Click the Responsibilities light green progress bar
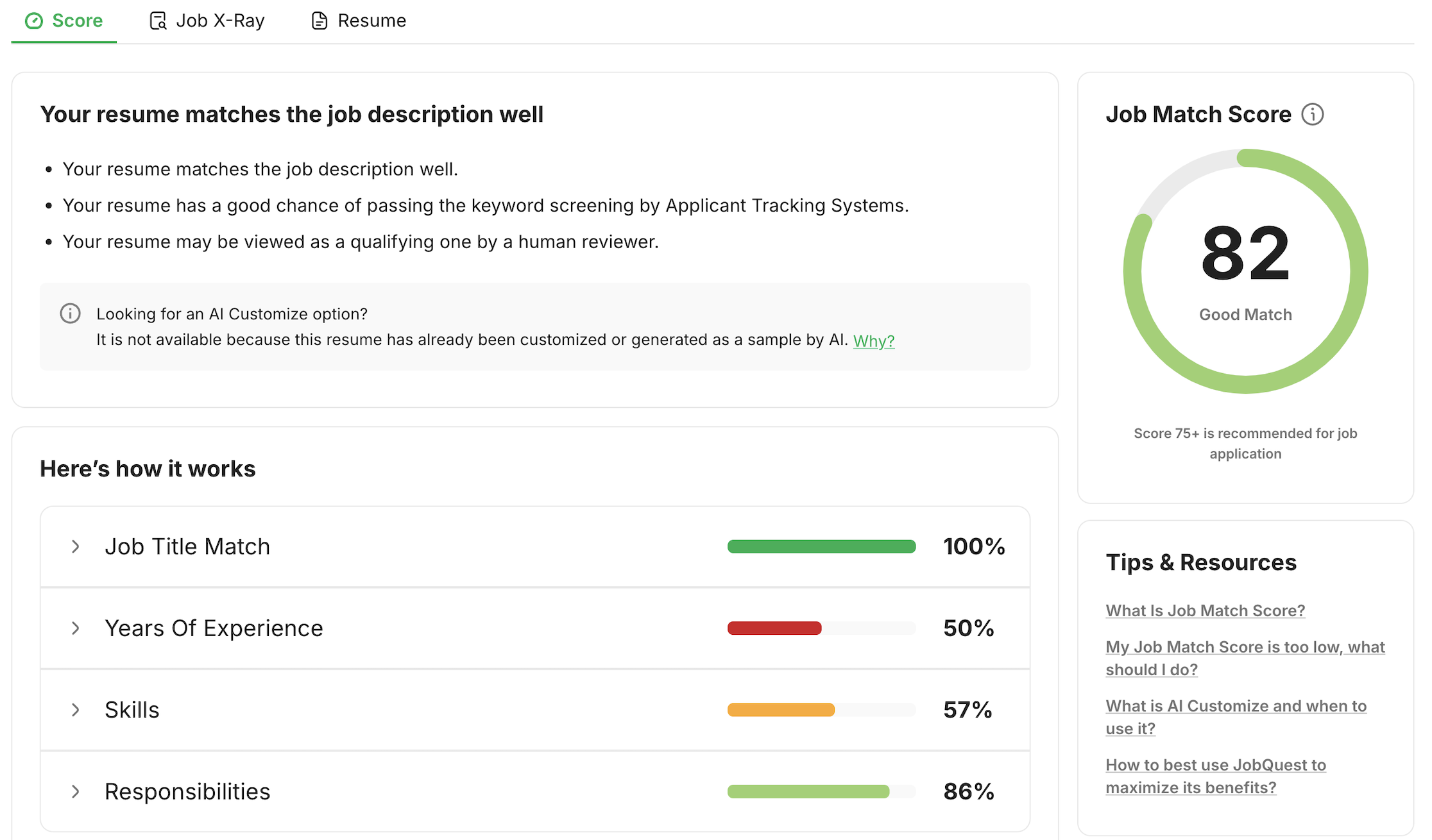1432x840 pixels. tap(808, 791)
